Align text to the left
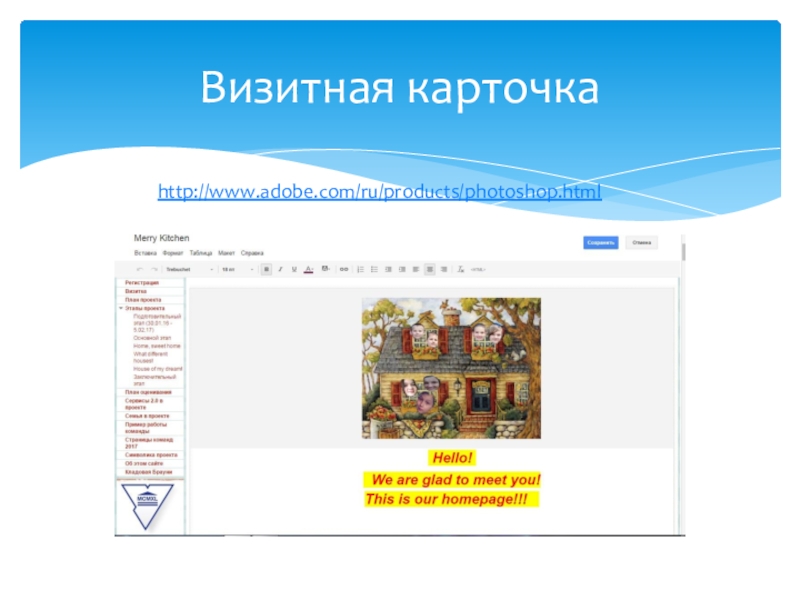 coord(416,269)
